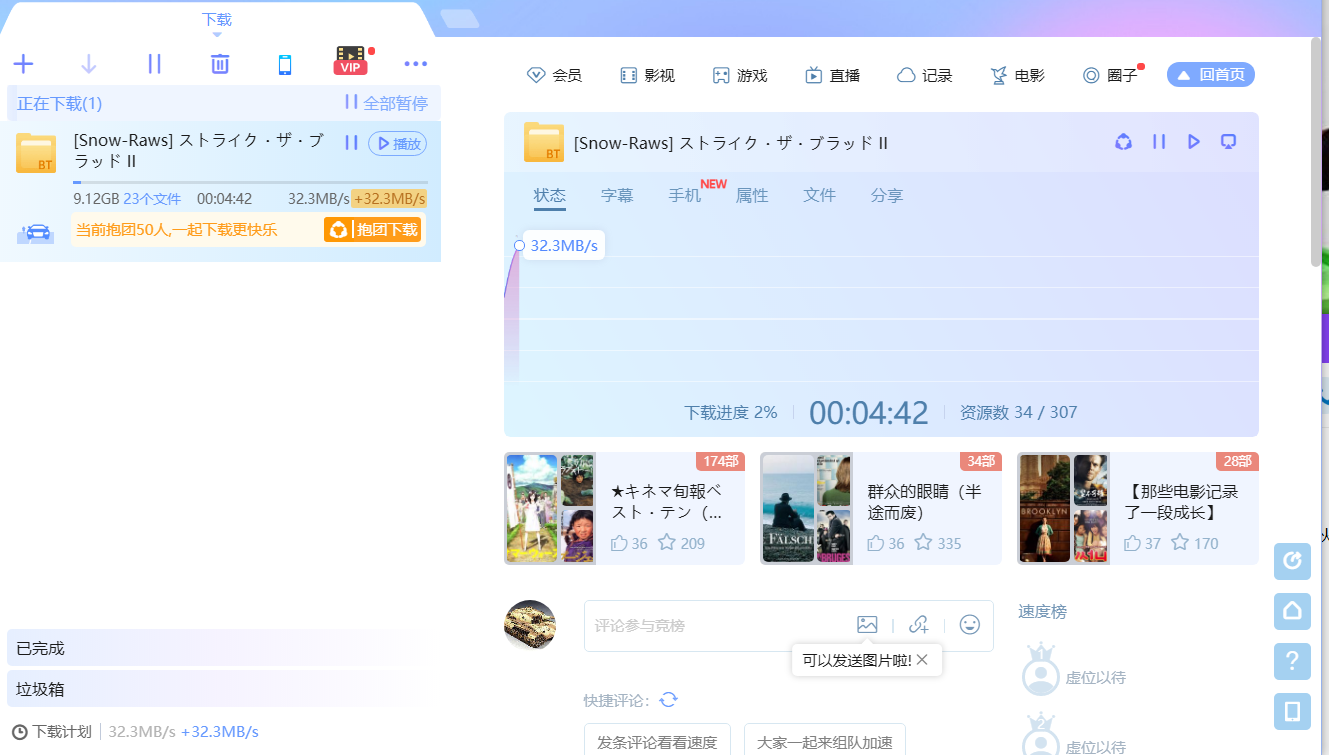This screenshot has width=1329, height=755.
Task: Pause the Snow-Raws download task
Action: tap(351, 143)
